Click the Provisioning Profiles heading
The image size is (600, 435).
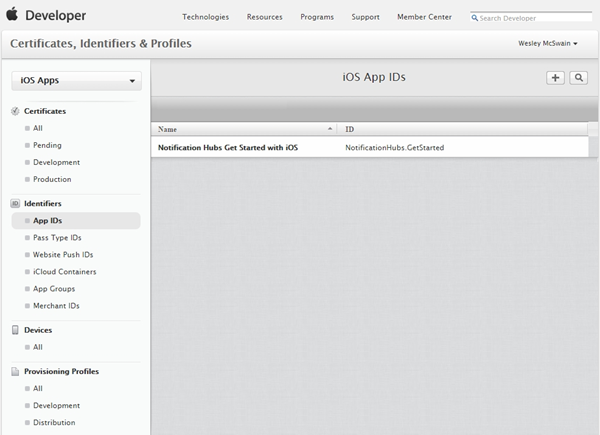click(x=61, y=371)
